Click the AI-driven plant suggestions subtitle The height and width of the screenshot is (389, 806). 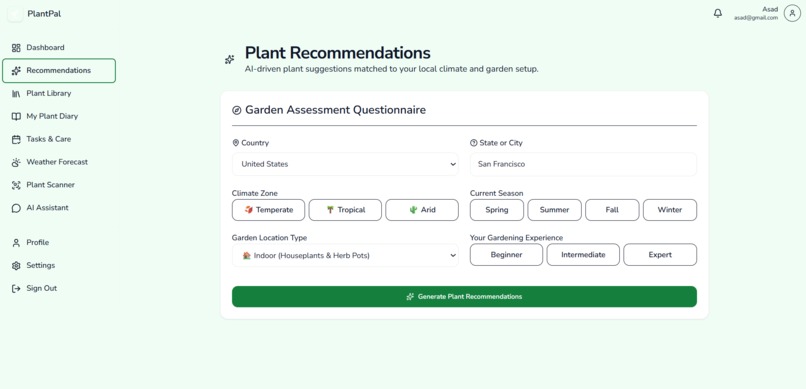point(392,69)
